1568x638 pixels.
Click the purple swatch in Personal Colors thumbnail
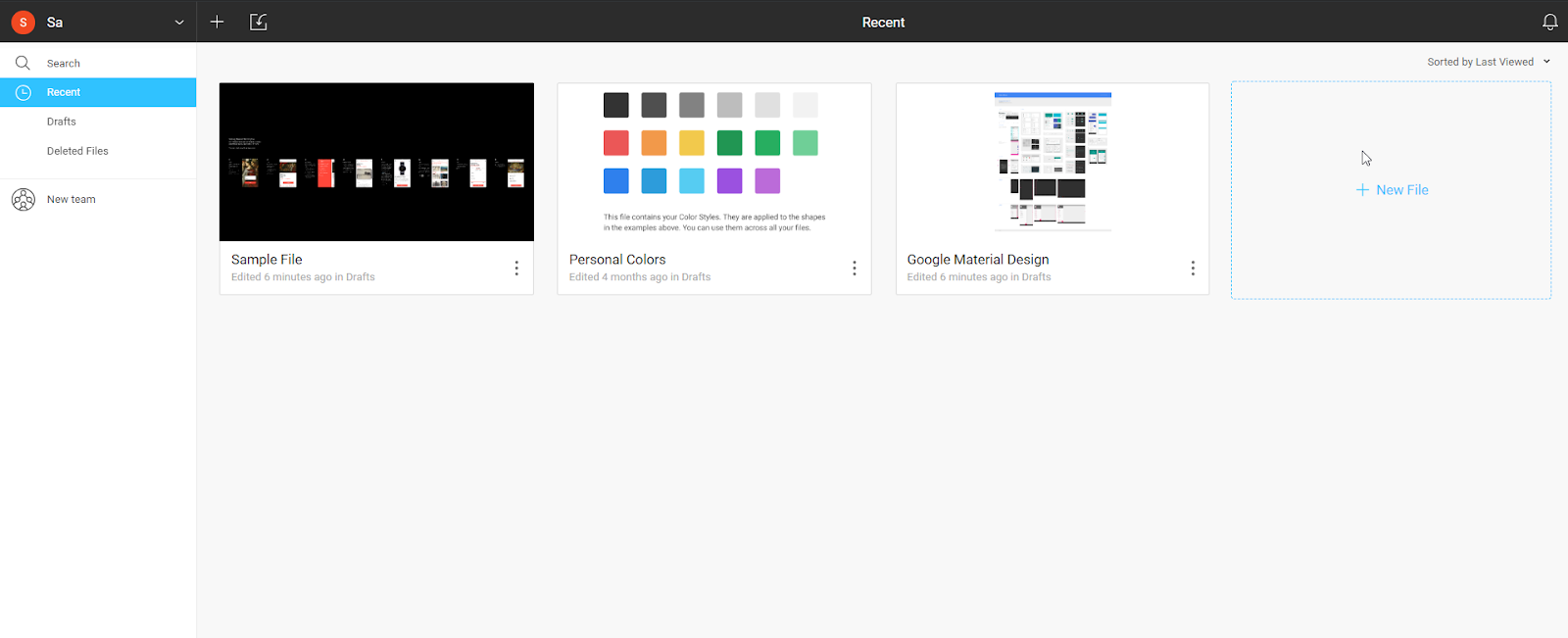(730, 181)
